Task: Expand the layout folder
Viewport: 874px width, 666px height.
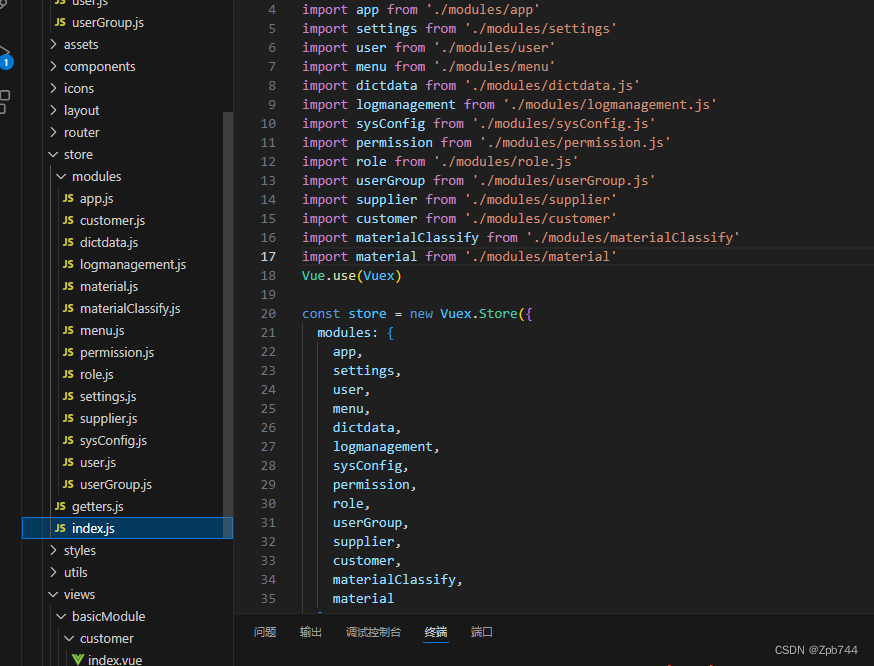Action: 81,111
